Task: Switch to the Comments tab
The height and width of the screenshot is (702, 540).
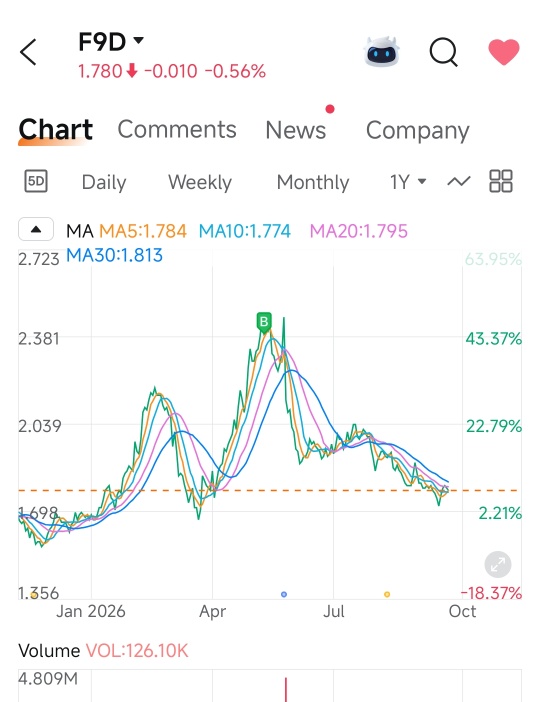Action: click(177, 130)
